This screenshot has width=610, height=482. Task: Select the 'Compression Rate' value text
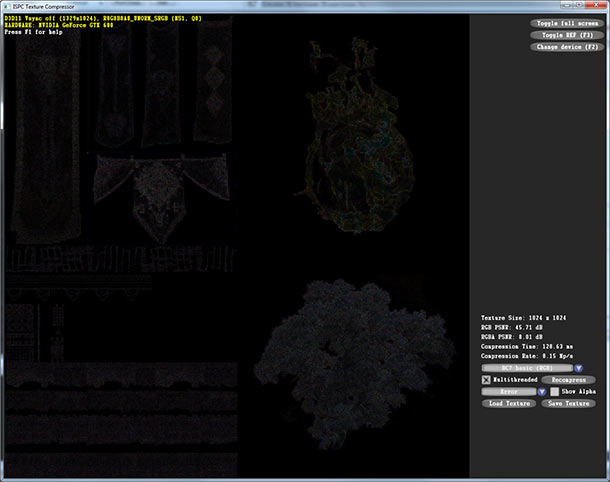pyautogui.click(x=527, y=356)
